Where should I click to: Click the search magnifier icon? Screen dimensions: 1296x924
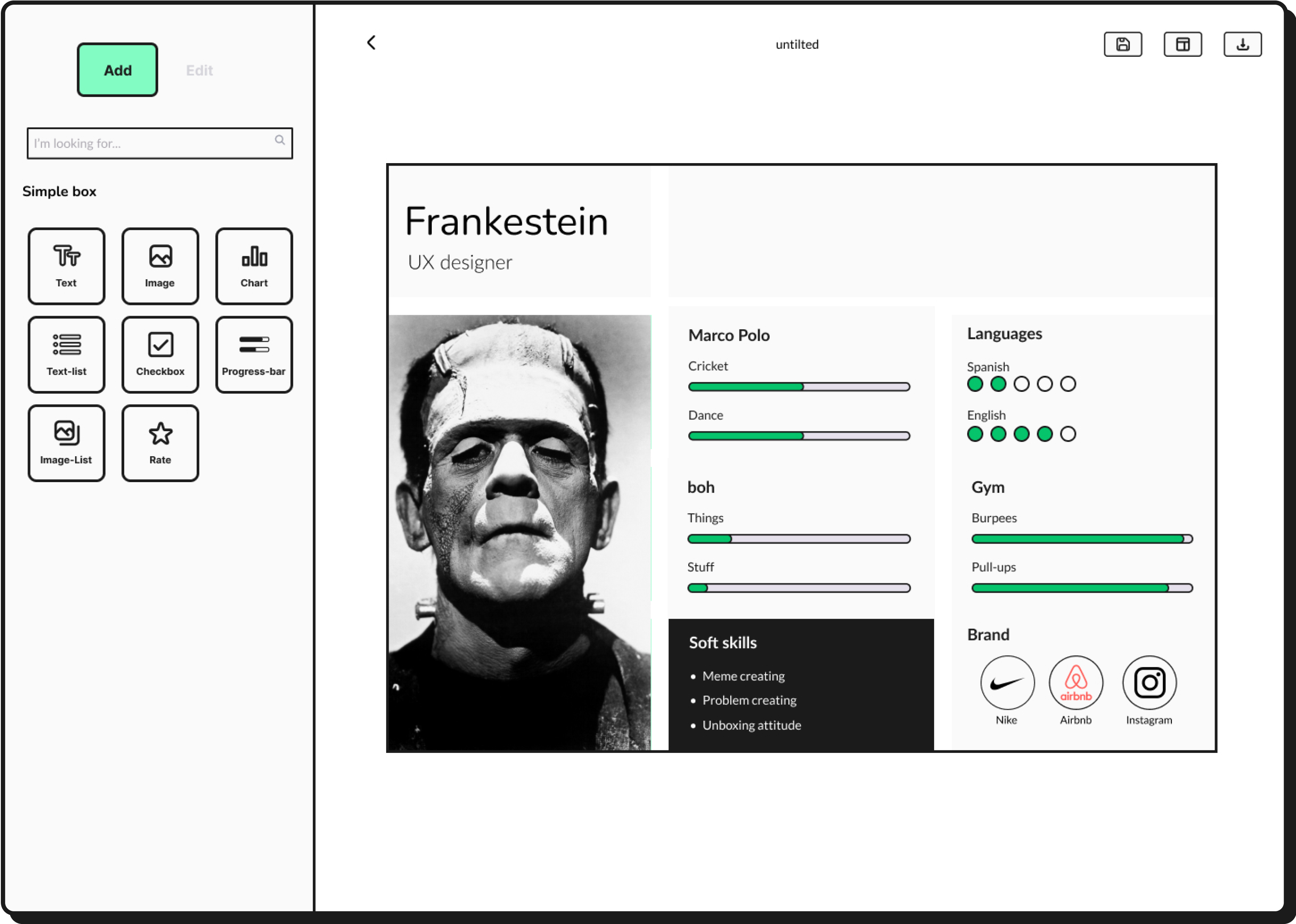(279, 140)
